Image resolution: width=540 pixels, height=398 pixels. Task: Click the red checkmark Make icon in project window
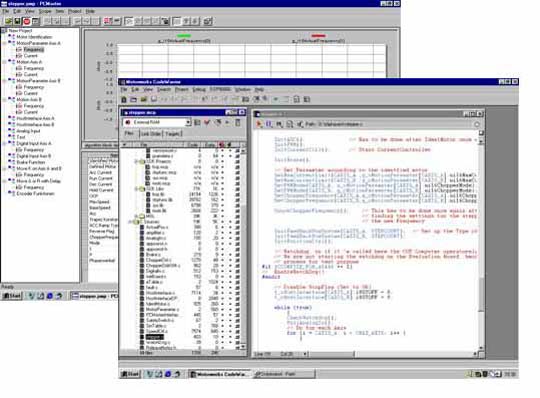point(207,123)
